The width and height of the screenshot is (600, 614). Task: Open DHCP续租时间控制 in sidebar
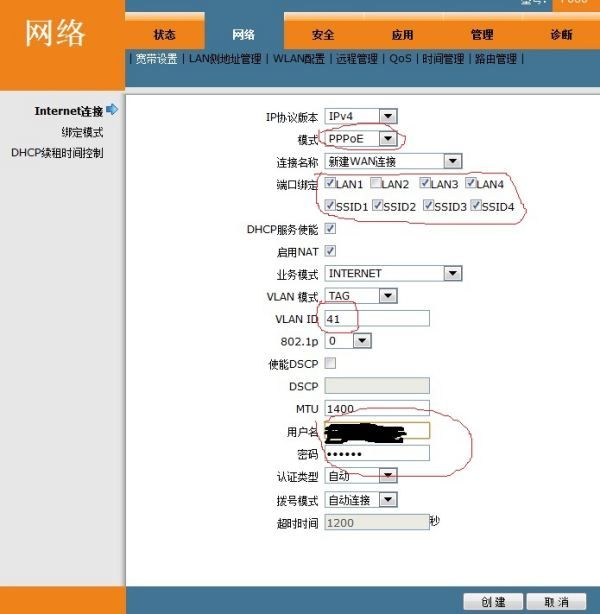57,153
